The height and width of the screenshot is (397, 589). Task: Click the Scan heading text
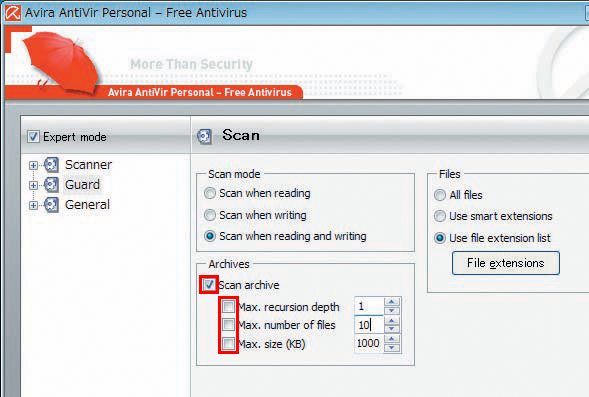coord(241,135)
